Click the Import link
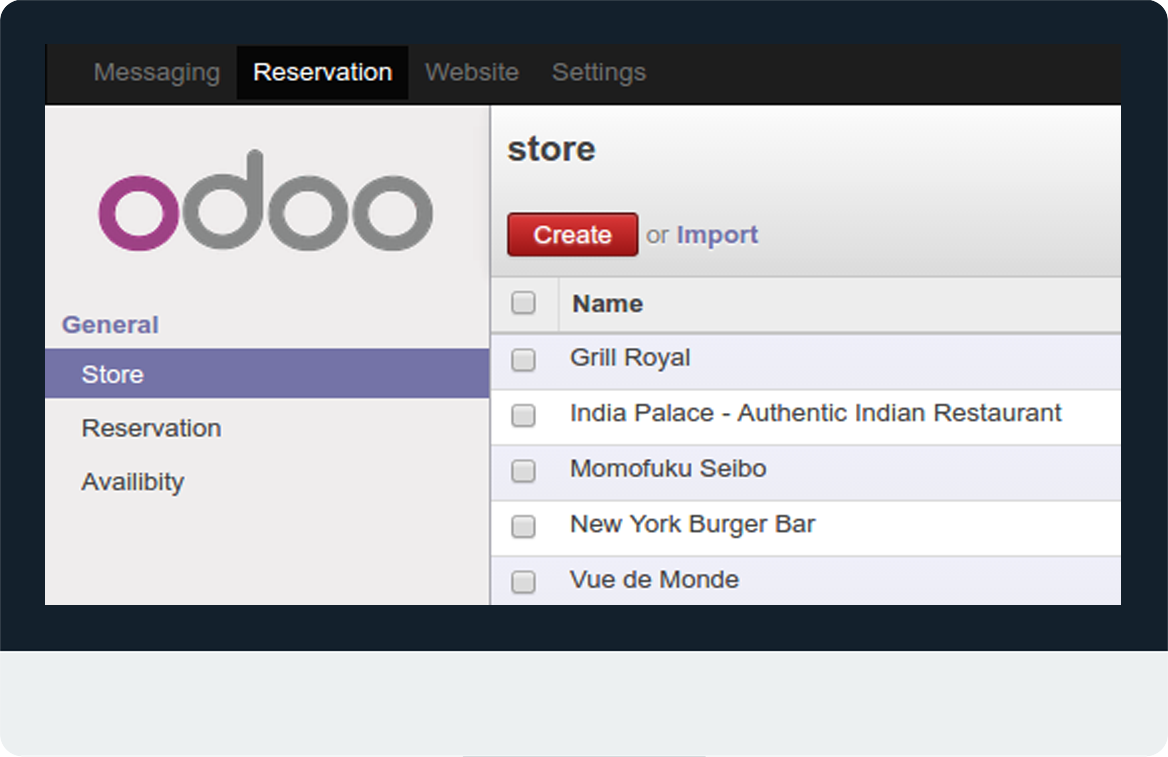 (717, 235)
